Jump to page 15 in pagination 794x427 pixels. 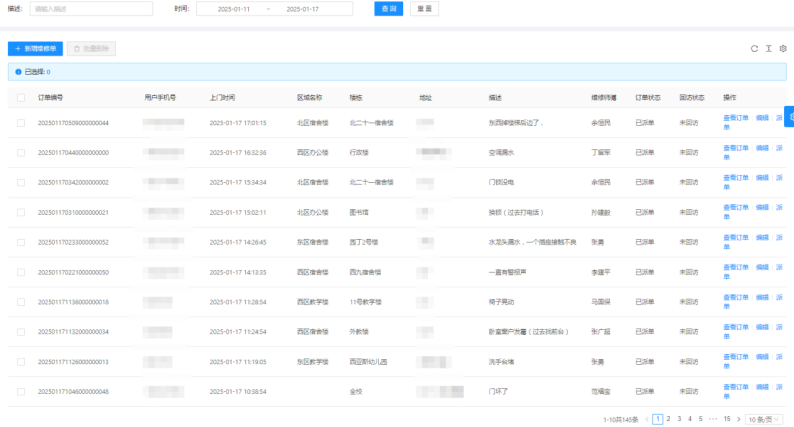(x=726, y=418)
